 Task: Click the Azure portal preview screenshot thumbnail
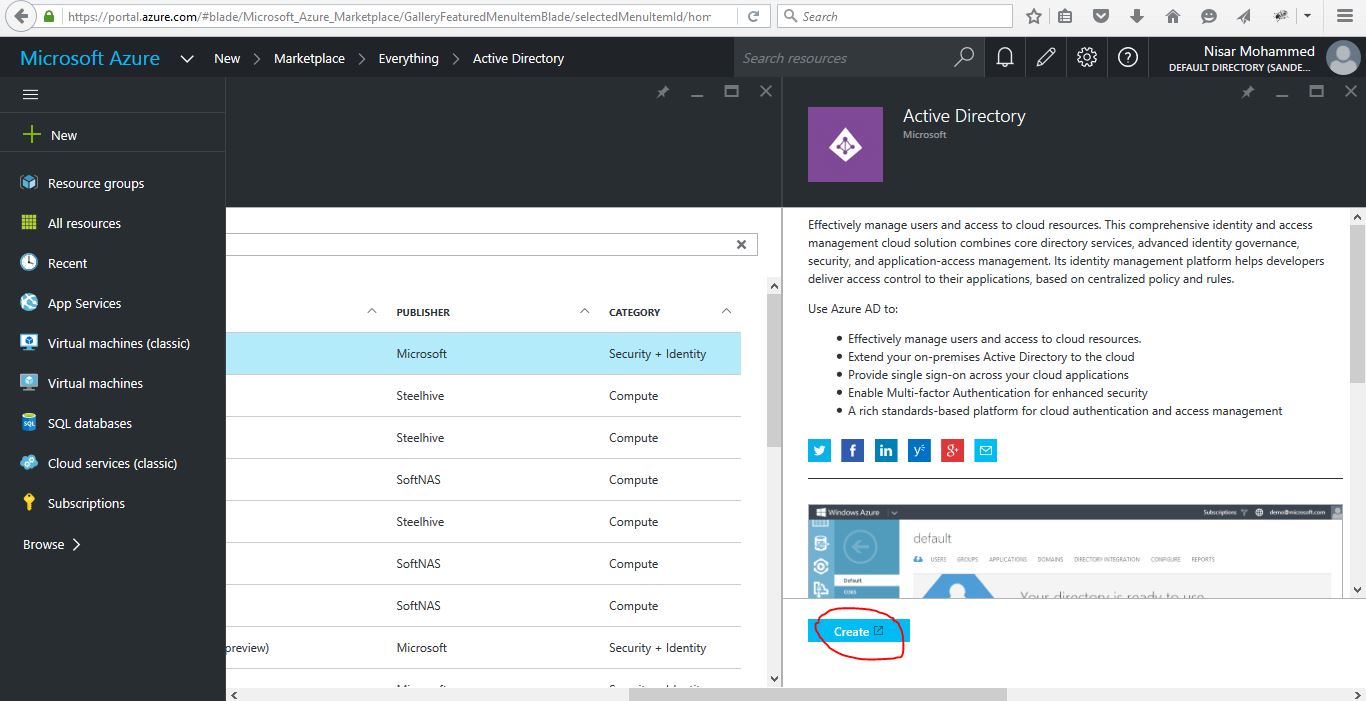(x=1075, y=551)
